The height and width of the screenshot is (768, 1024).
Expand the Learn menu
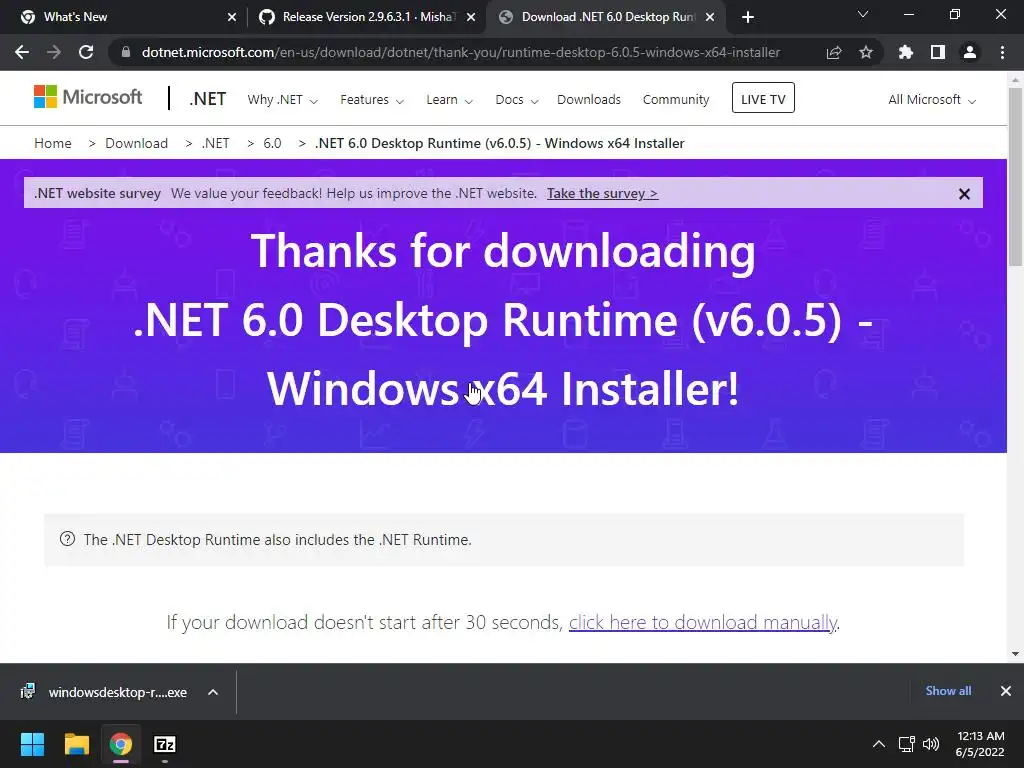click(x=449, y=100)
